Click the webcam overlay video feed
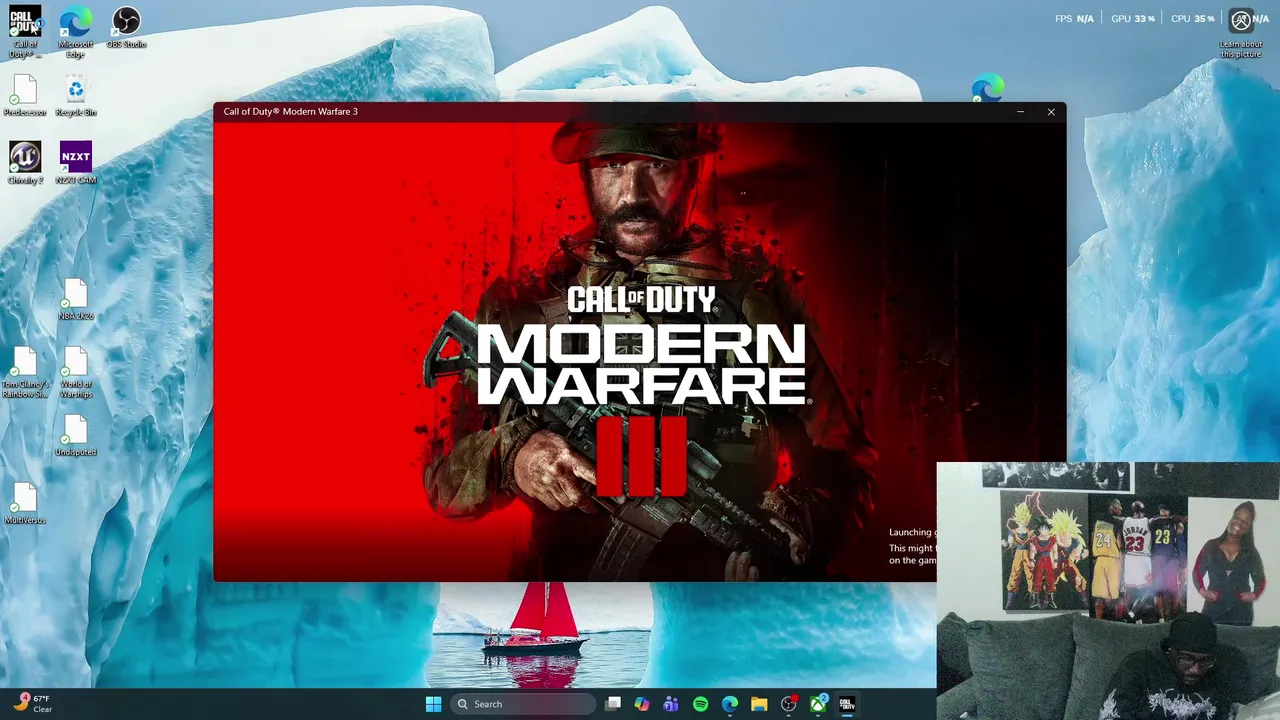The width and height of the screenshot is (1280, 720). pyautogui.click(x=1108, y=590)
